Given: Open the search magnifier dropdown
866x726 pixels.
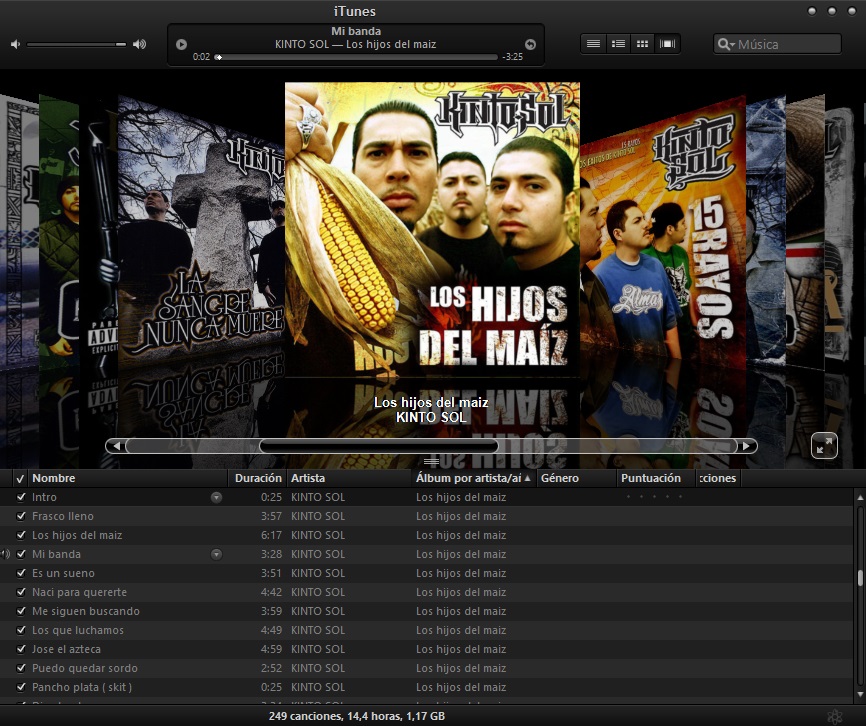Looking at the screenshot, I should [x=726, y=44].
